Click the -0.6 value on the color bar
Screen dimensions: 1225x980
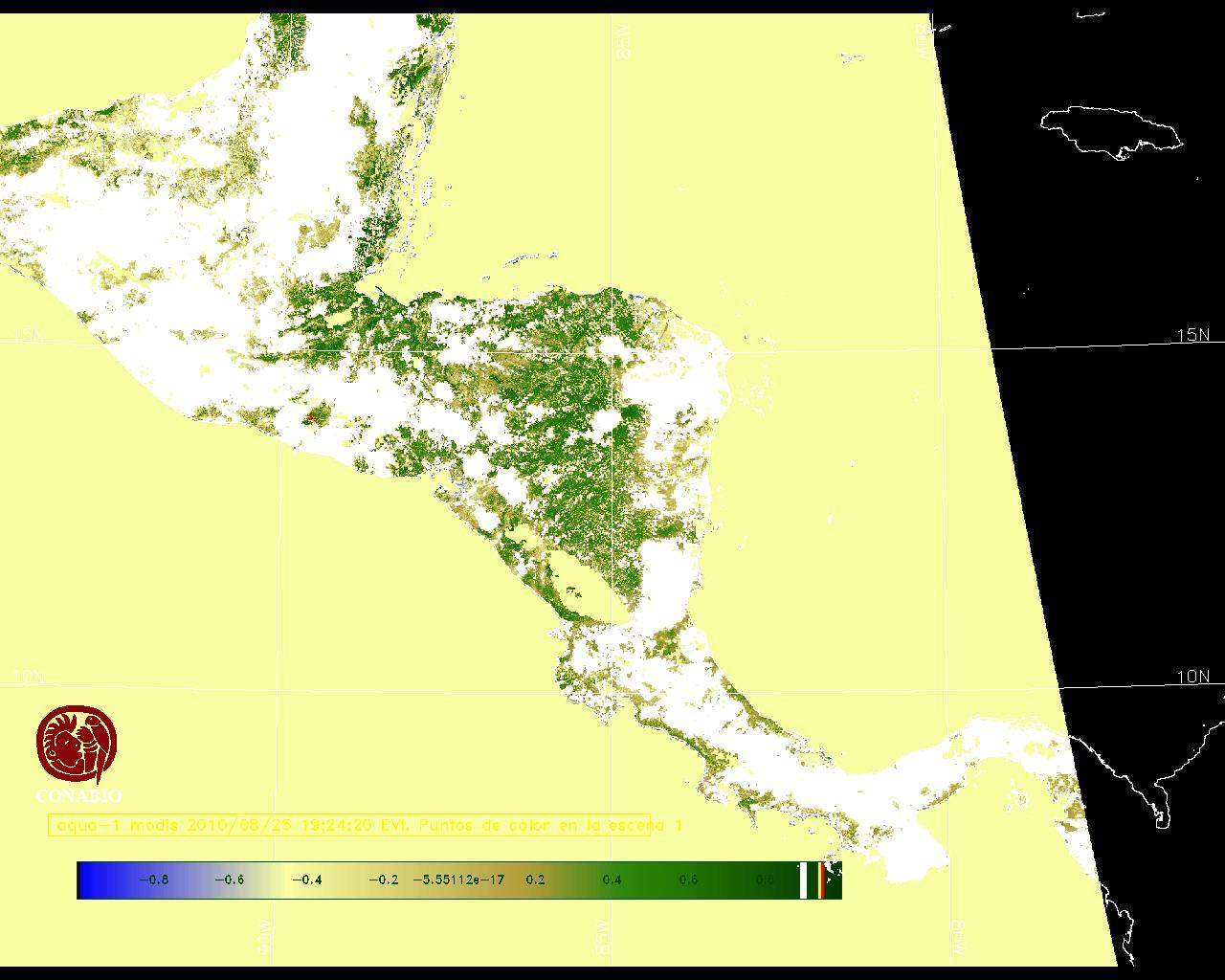point(230,880)
